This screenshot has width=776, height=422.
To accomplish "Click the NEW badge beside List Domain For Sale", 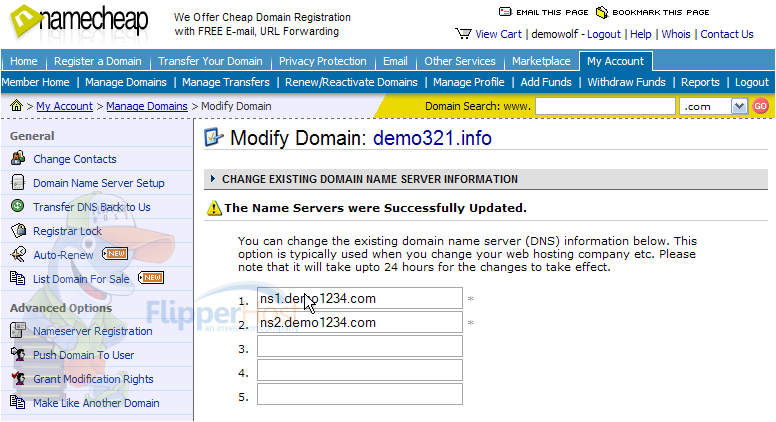I will [151, 278].
